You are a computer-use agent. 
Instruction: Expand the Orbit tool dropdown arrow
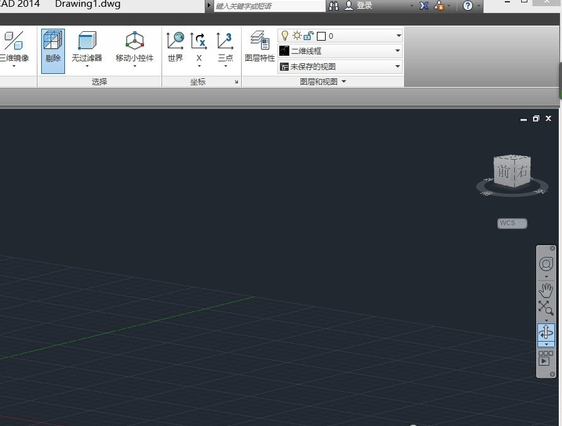pos(546,345)
